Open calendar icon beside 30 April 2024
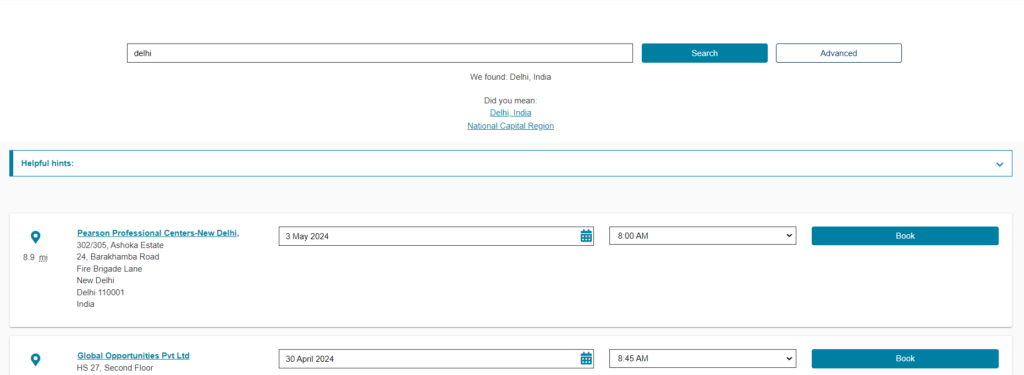 pyautogui.click(x=586, y=359)
